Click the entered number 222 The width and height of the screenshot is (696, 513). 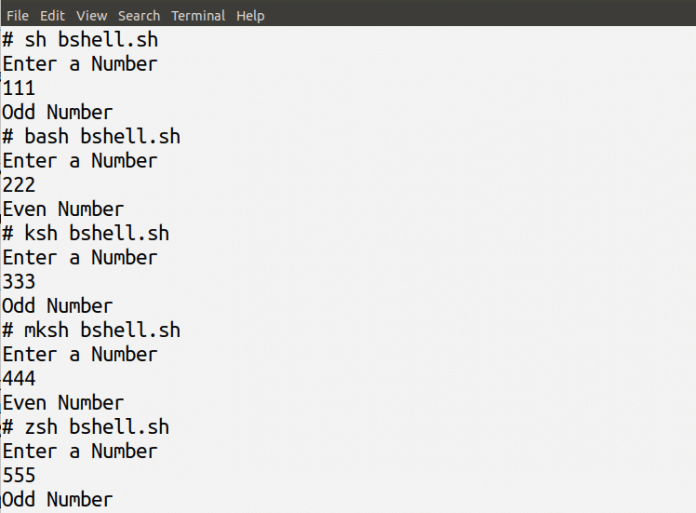[19, 185]
